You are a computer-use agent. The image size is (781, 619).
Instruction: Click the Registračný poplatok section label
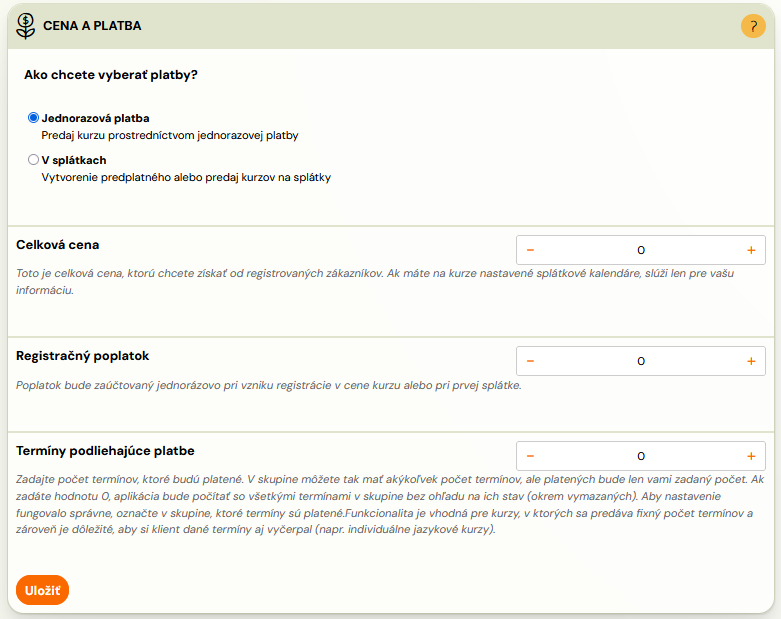pyautogui.click(x=83, y=356)
